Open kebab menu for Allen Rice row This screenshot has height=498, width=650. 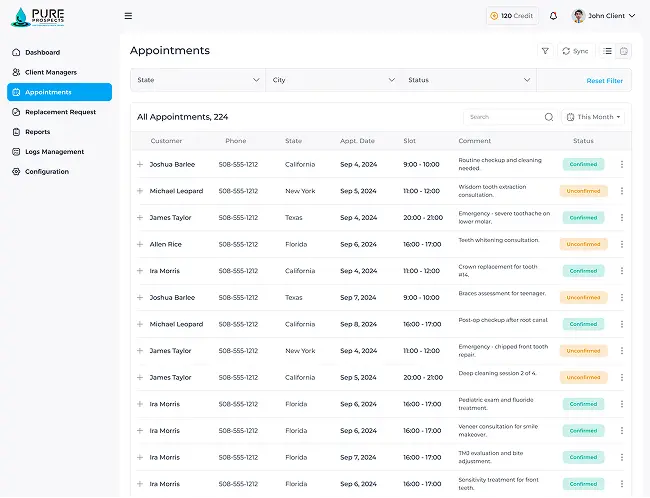tap(621, 244)
